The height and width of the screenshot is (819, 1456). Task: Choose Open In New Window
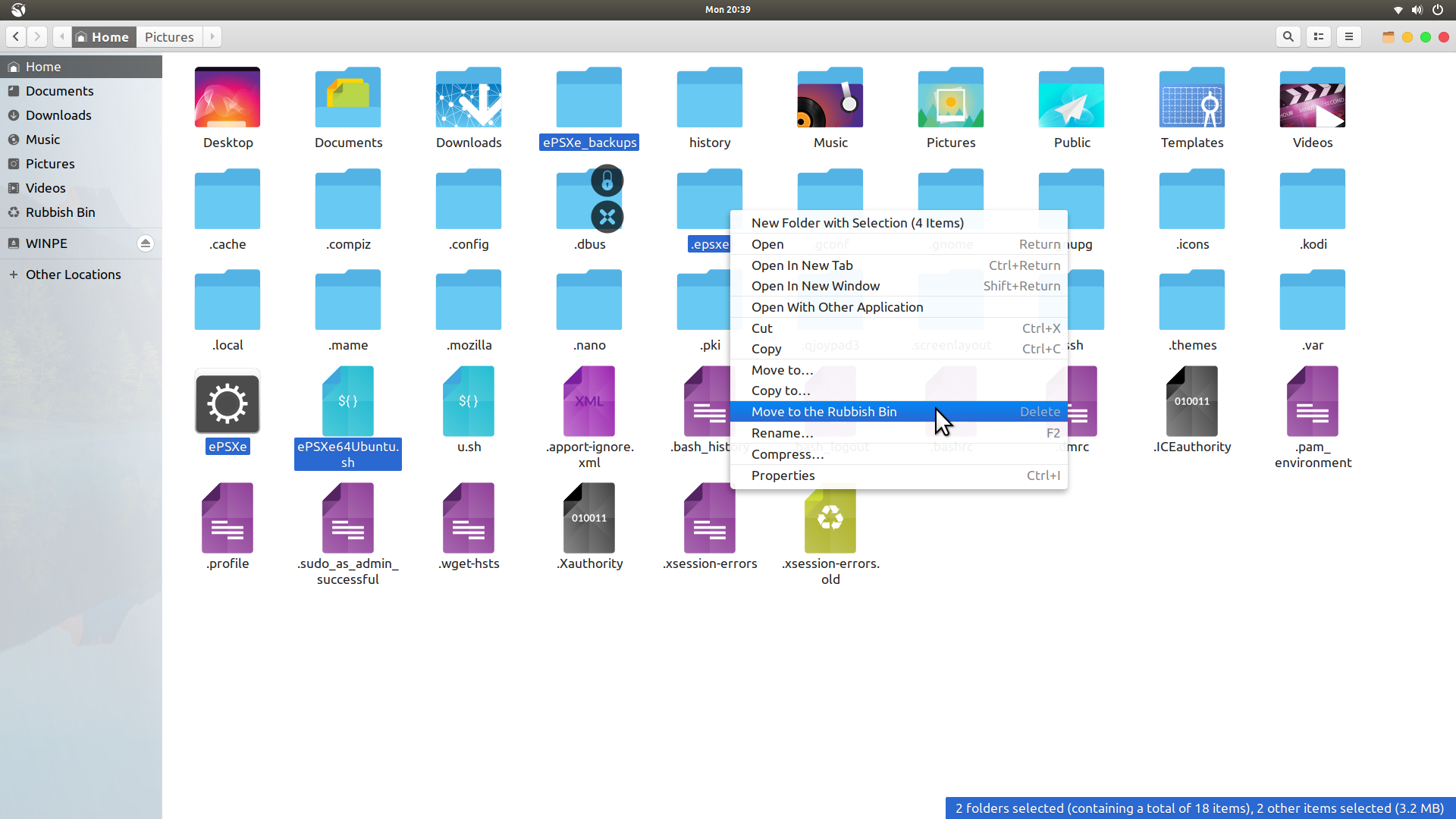coord(899,286)
